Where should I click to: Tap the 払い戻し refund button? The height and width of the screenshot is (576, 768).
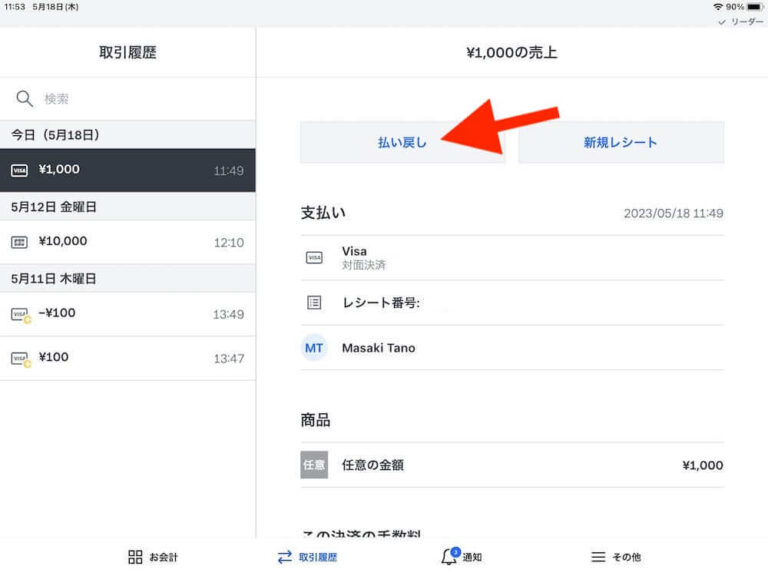(402, 142)
